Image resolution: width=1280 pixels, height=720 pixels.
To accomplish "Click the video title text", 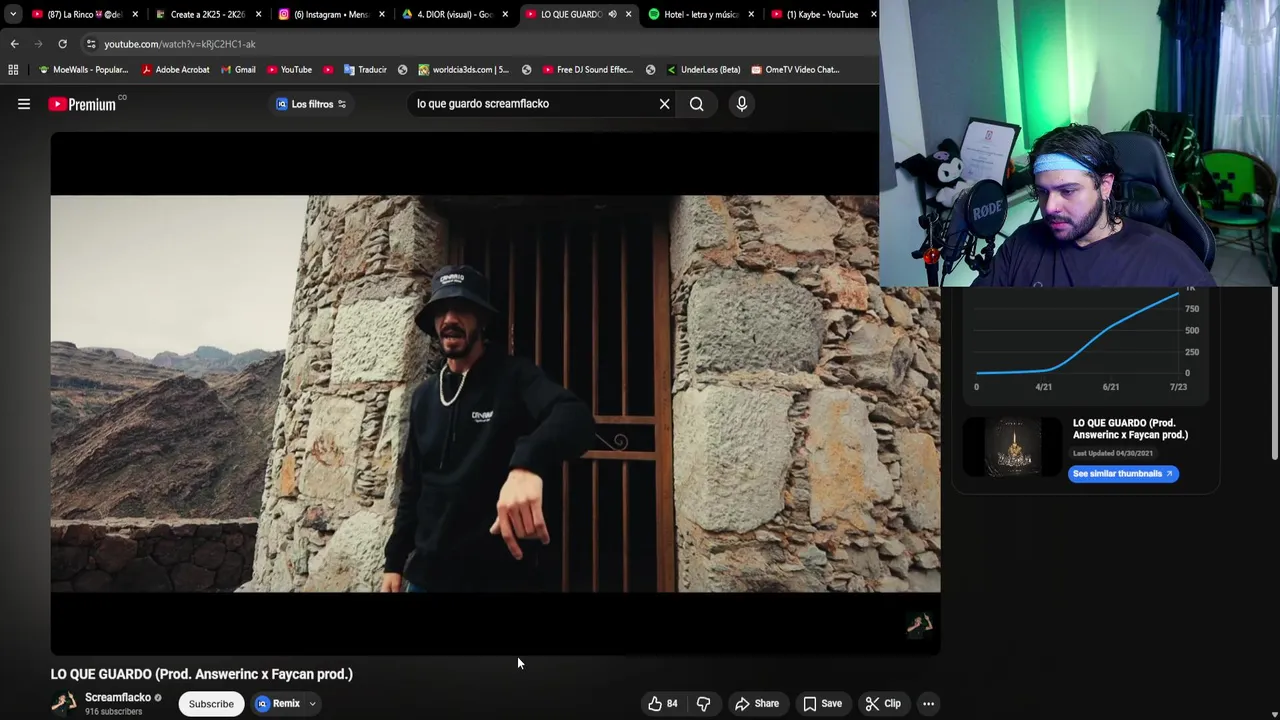I will point(202,674).
